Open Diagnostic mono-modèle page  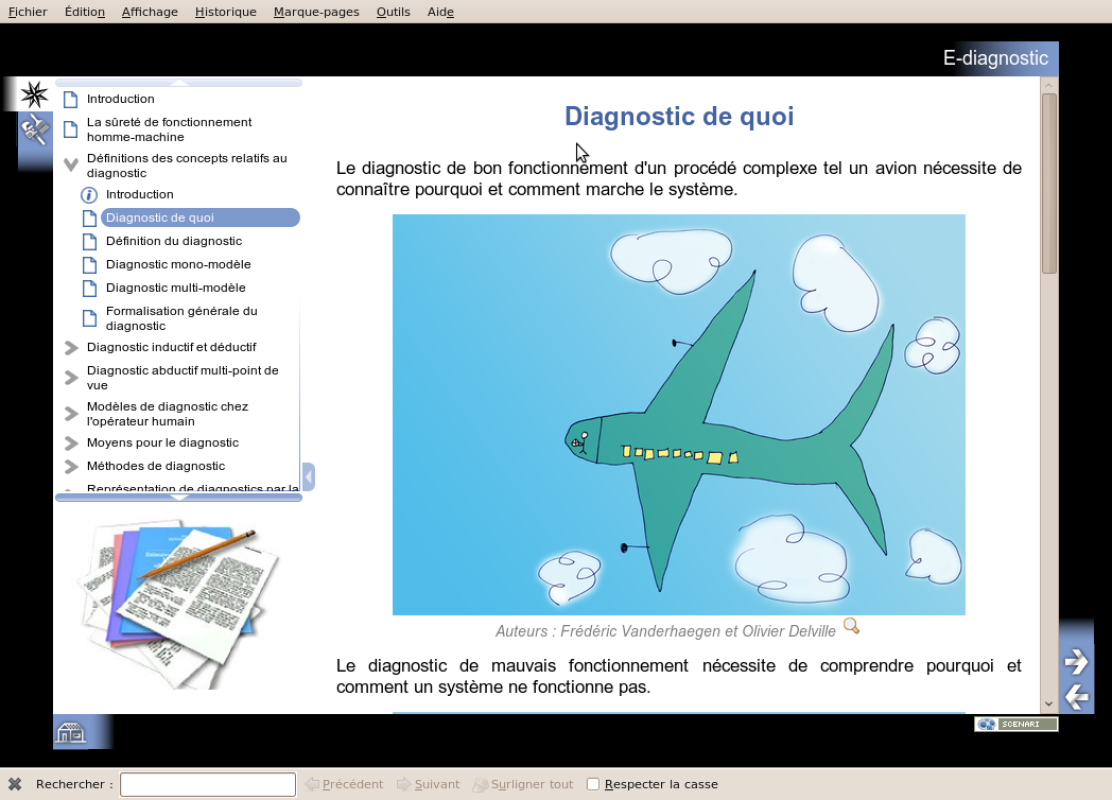[x=178, y=265]
